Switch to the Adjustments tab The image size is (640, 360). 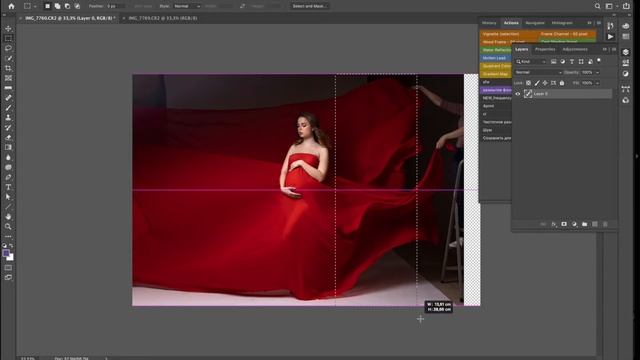575,49
